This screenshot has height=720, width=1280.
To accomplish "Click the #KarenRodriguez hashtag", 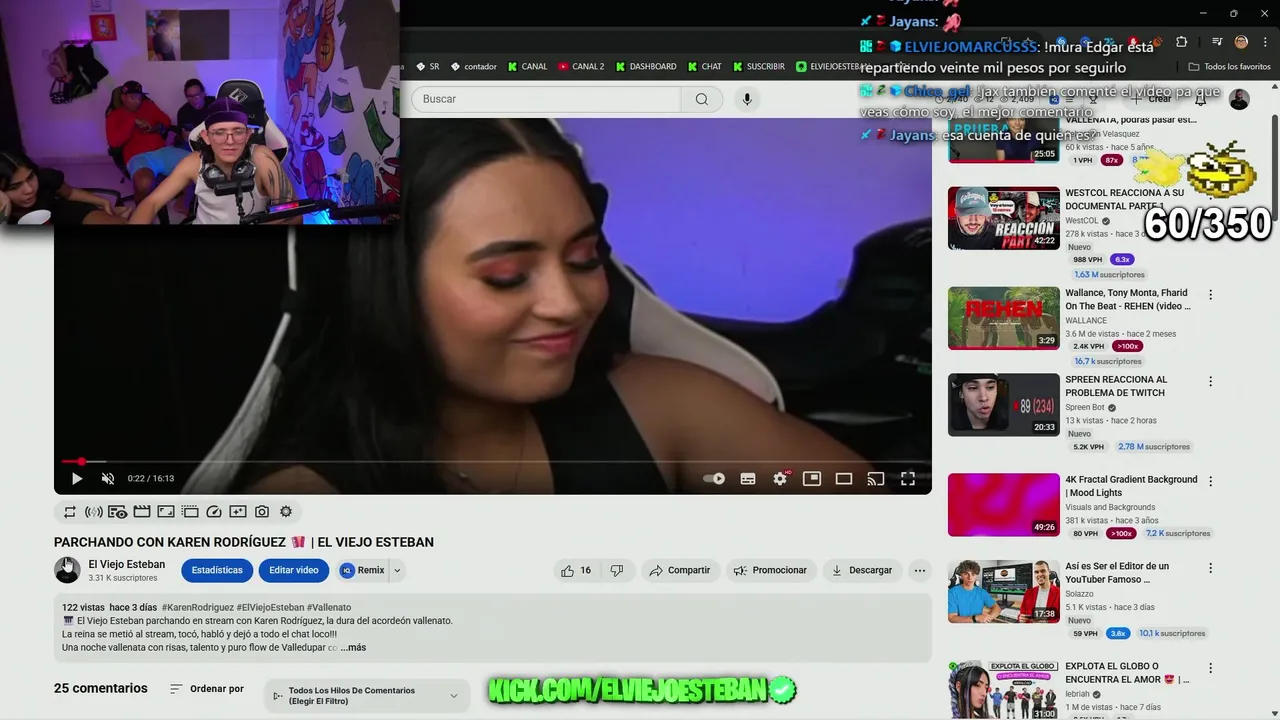I will pos(197,607).
